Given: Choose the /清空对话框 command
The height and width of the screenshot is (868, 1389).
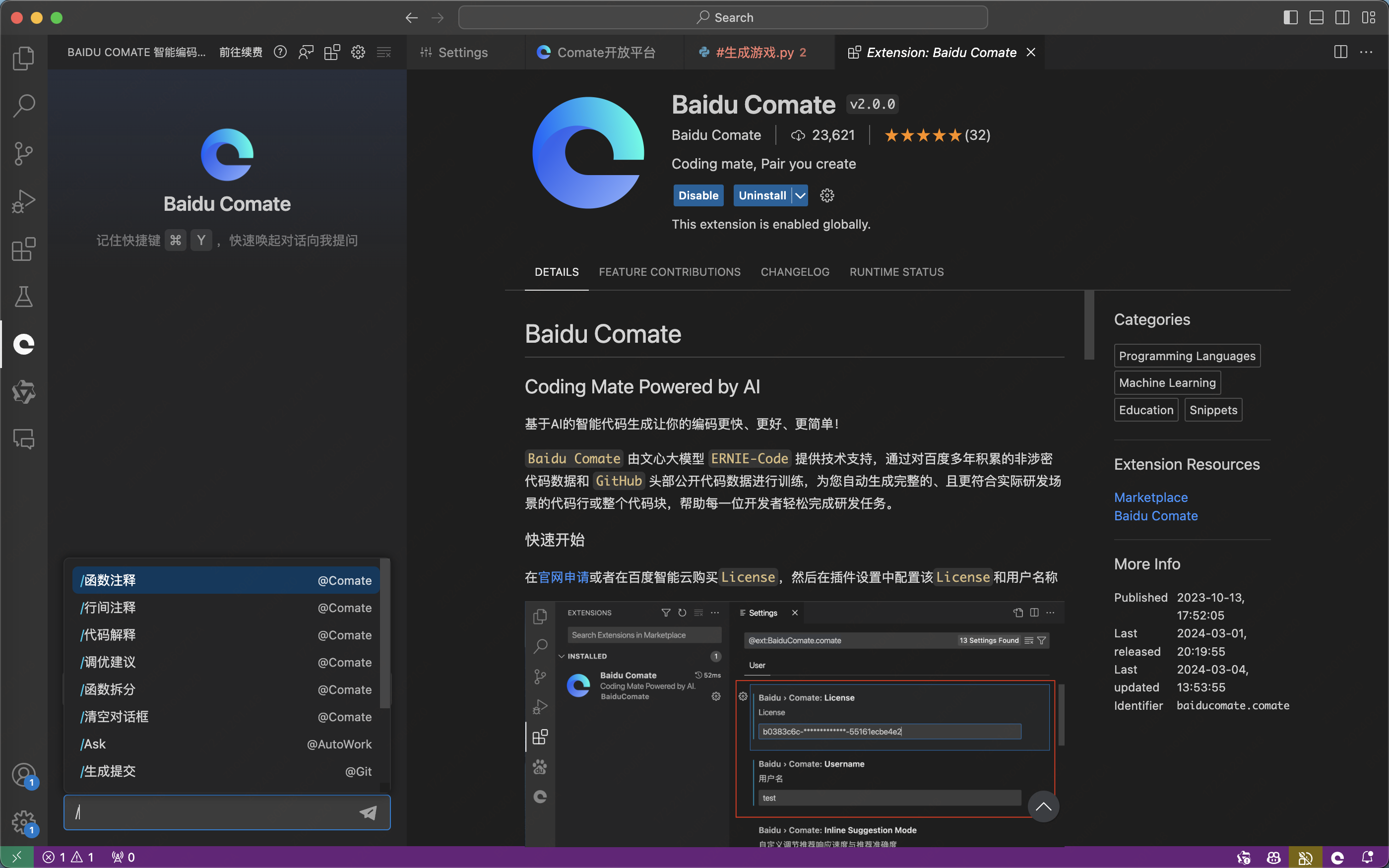Looking at the screenshot, I should coord(226,716).
